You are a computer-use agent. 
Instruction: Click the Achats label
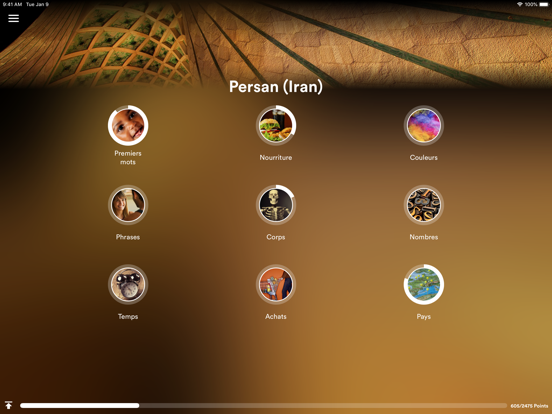click(x=276, y=316)
